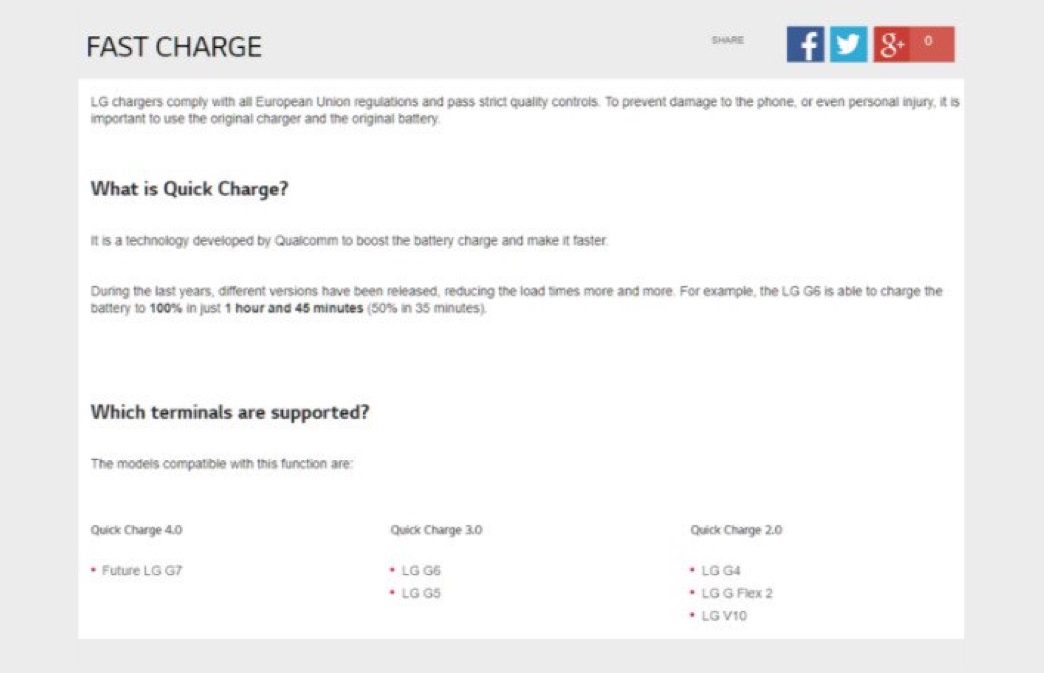Select the LG V10 list item

pyautogui.click(x=724, y=616)
